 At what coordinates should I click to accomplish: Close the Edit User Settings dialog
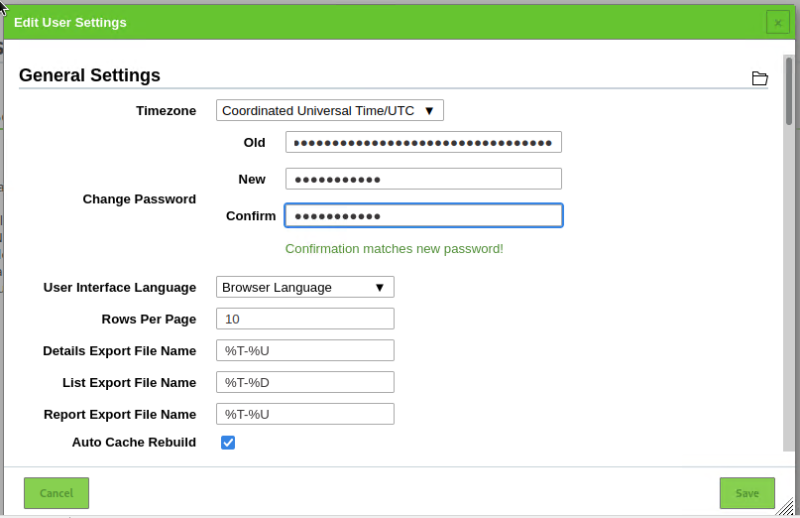778,22
